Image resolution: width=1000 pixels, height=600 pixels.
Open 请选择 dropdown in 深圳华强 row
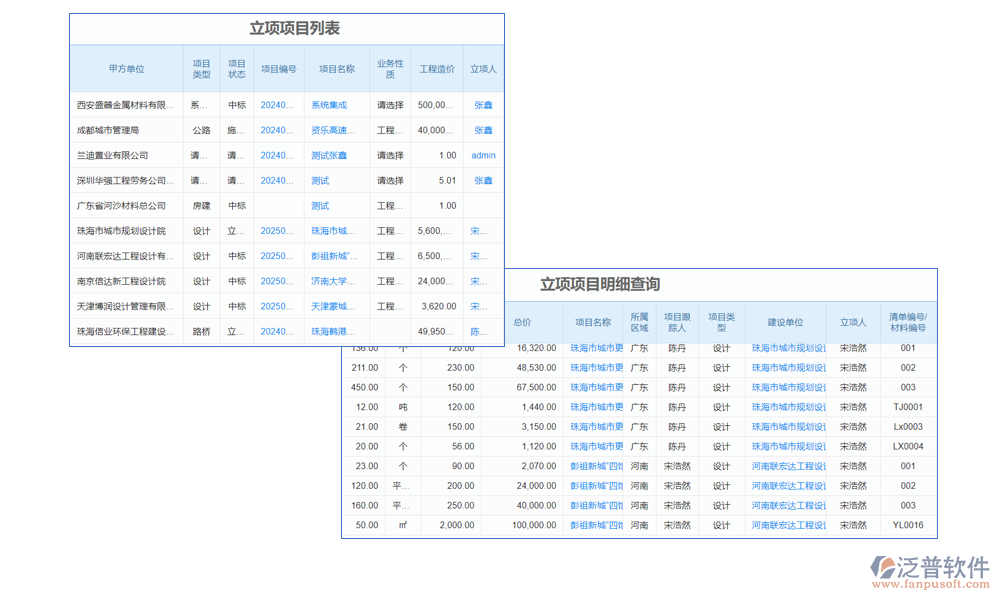tap(390, 180)
